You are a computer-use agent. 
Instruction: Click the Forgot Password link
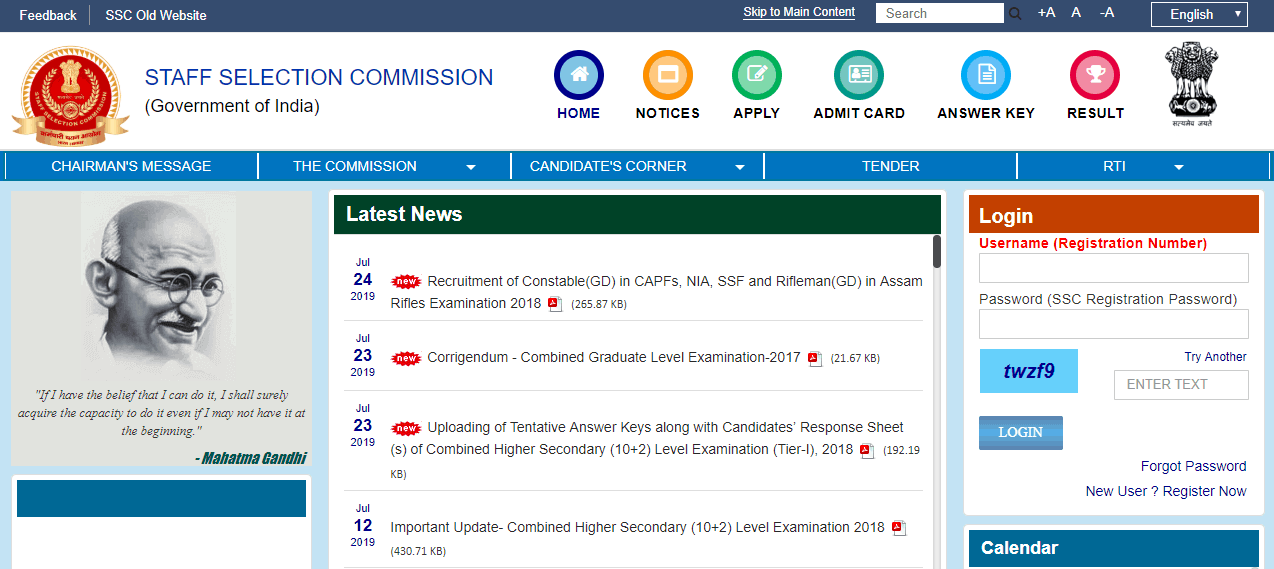[x=1193, y=466]
